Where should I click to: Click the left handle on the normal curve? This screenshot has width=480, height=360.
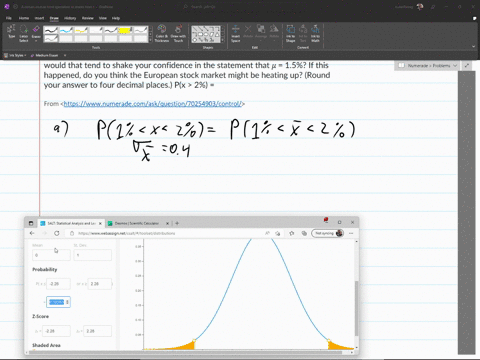click(x=194, y=340)
